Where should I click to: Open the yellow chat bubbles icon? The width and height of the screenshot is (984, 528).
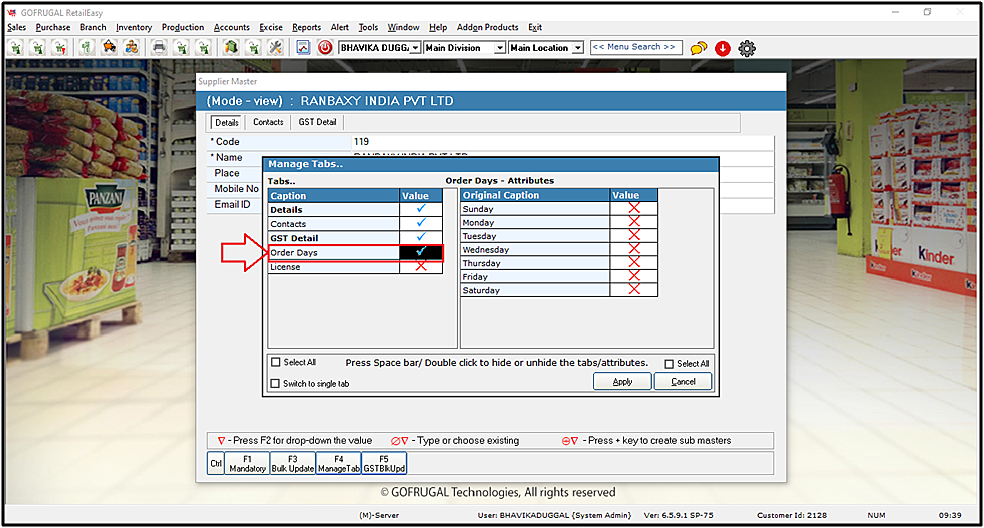pyautogui.click(x=699, y=47)
